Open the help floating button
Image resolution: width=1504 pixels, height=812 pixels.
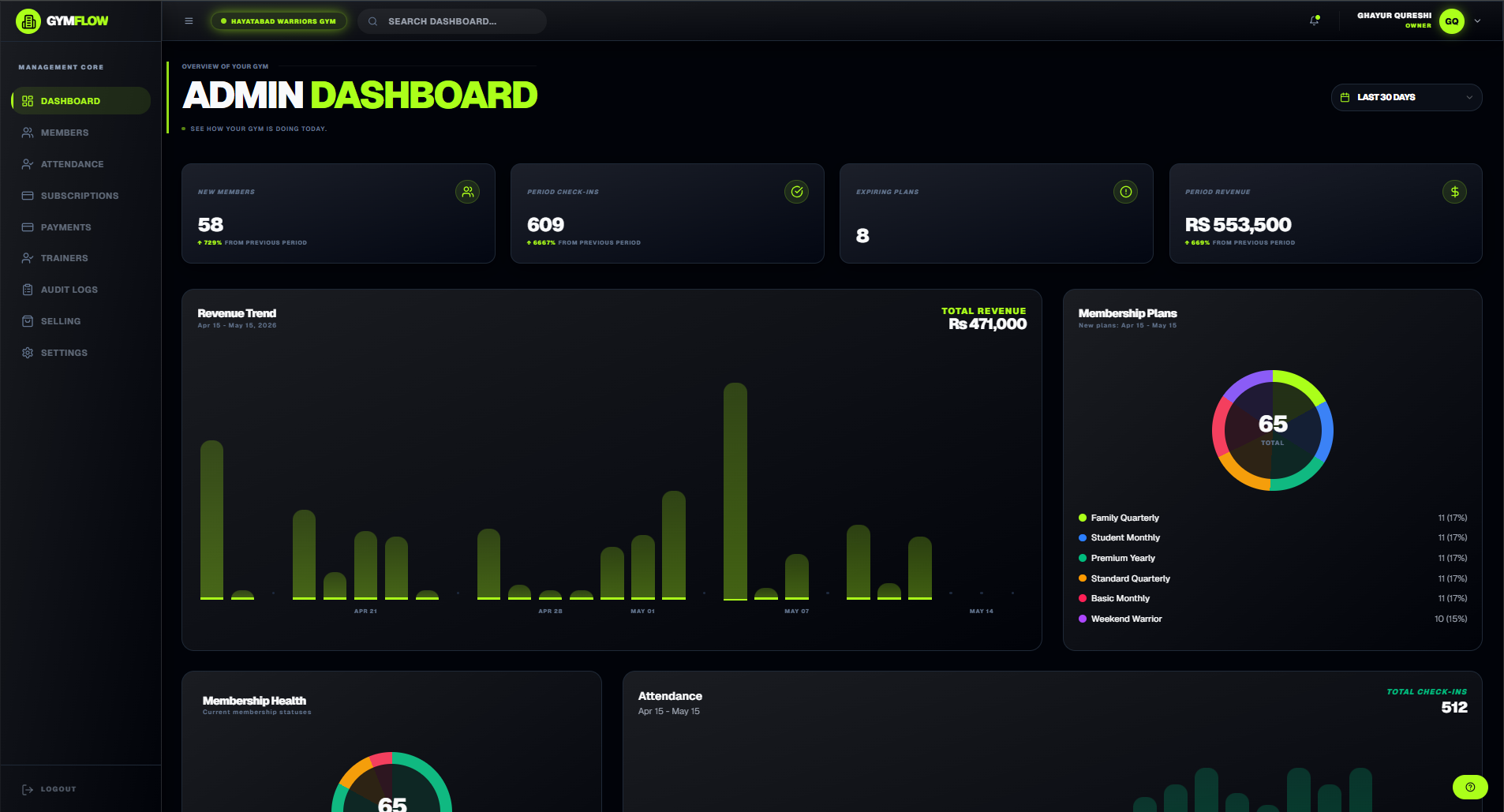(1470, 787)
